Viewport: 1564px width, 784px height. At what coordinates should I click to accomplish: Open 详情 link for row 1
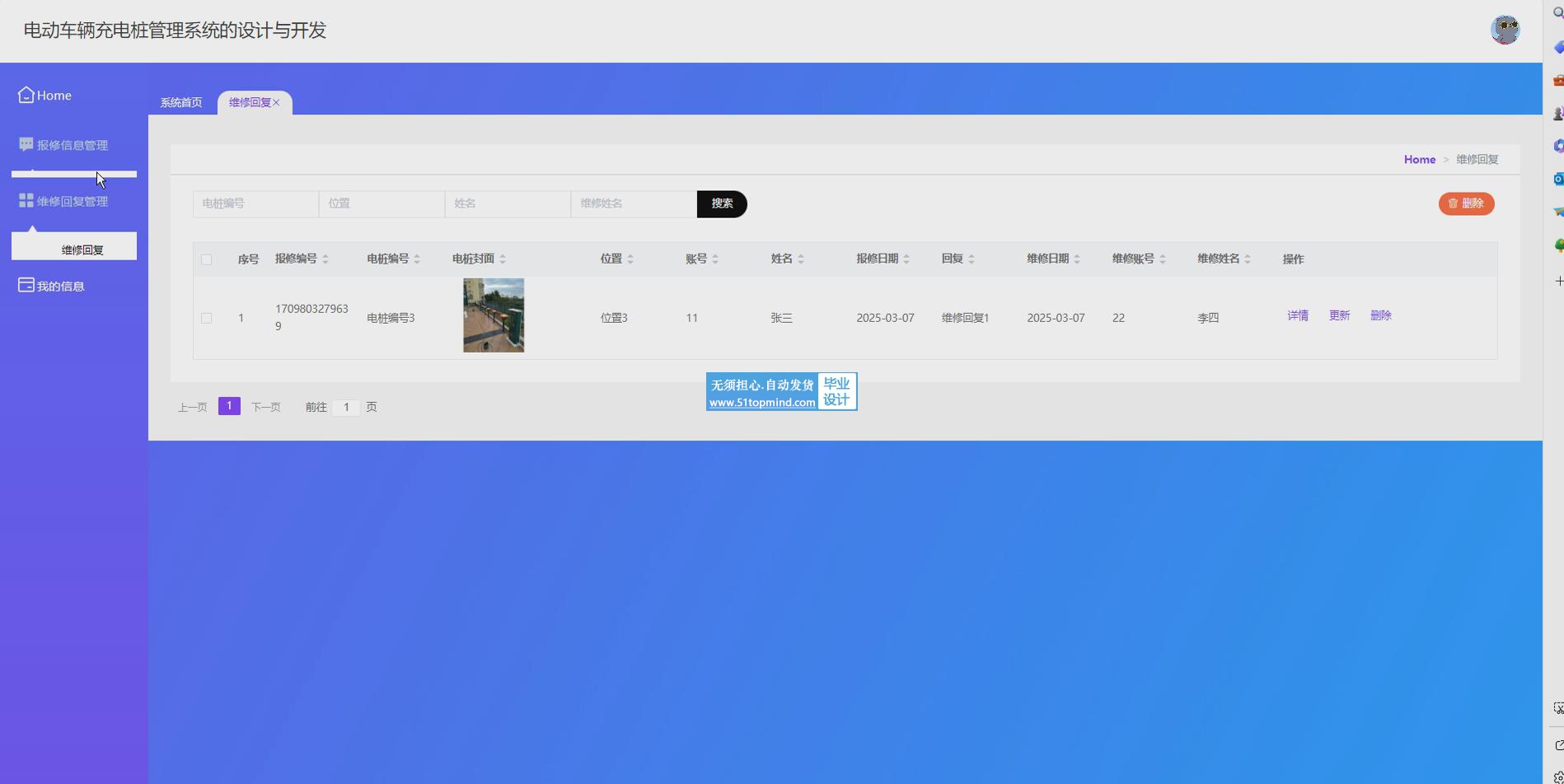pos(1297,316)
